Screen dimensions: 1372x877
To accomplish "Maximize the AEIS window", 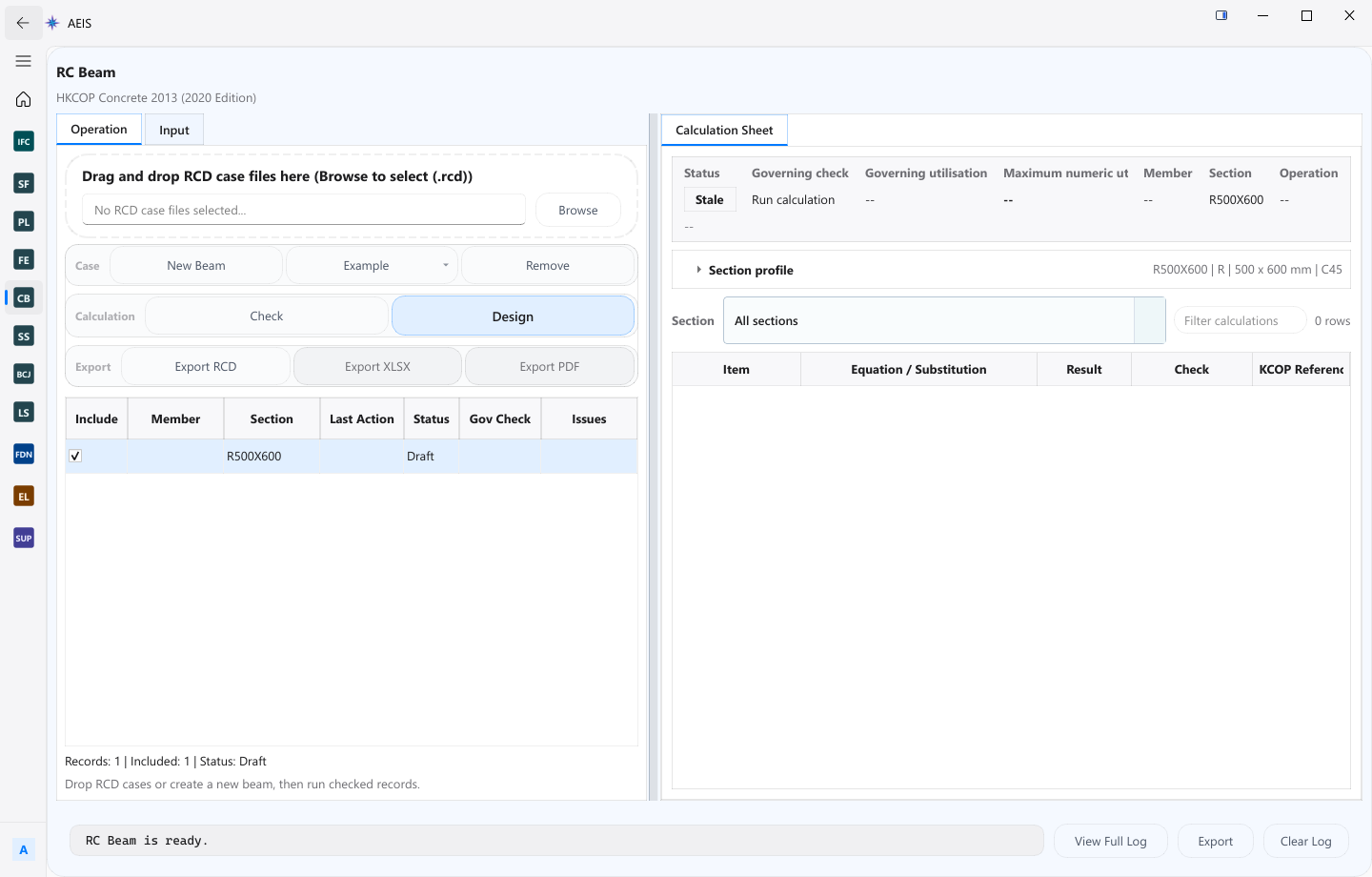I will pos(1306,15).
